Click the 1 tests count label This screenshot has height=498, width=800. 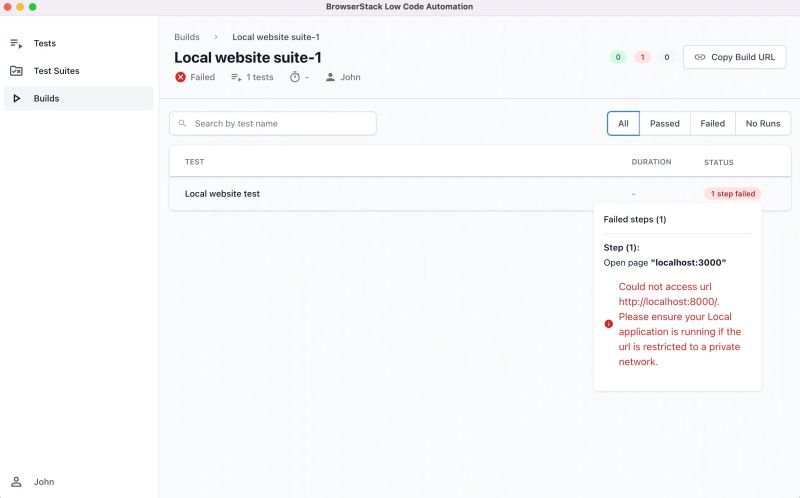tap(260, 77)
